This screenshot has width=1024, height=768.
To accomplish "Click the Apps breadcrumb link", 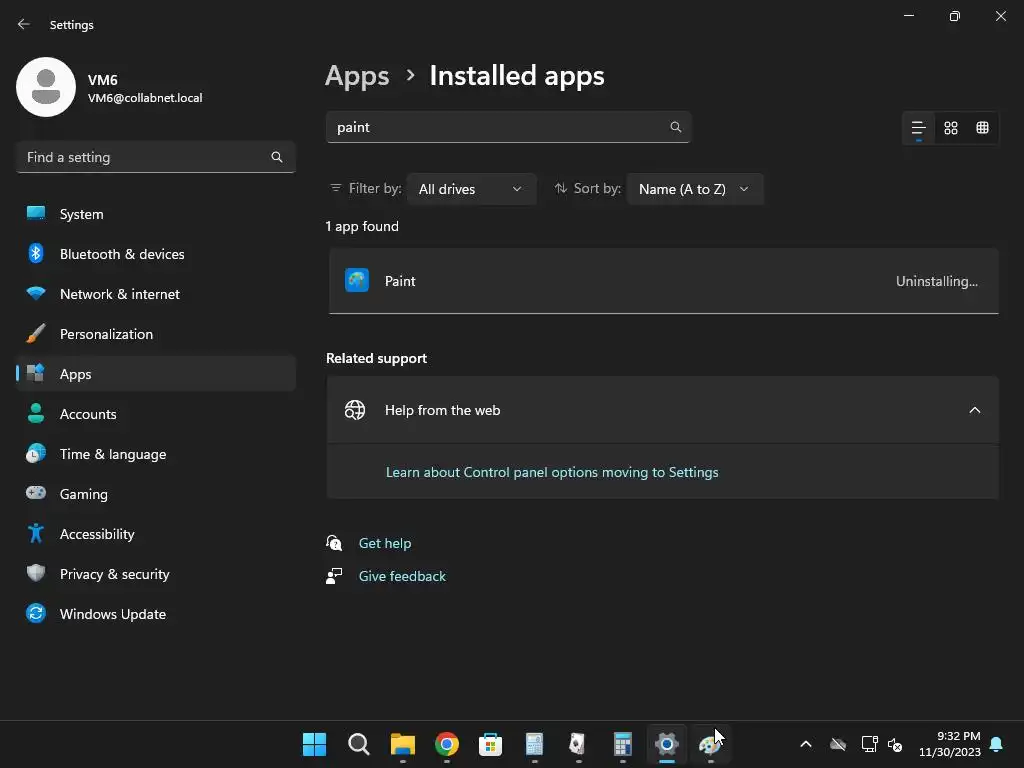I will 357,76.
